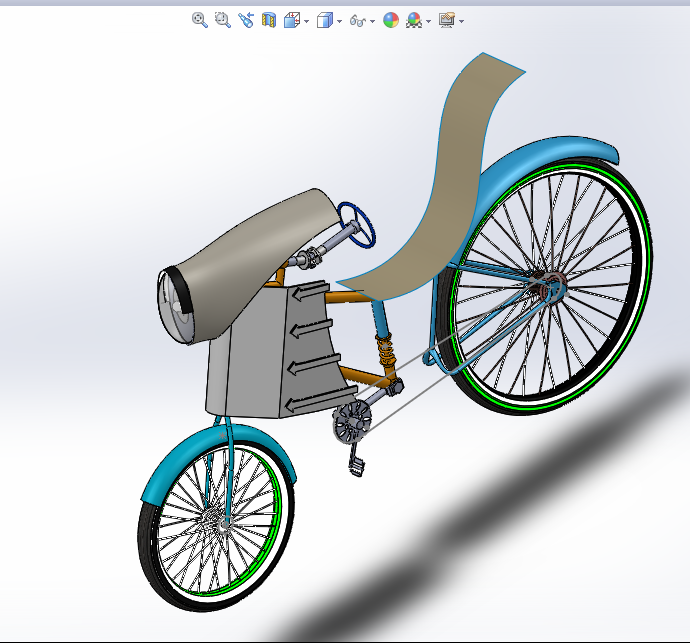Screen dimensions: 690x643
Task: Open the View Settings dropdown arrow
Action: tap(461, 21)
